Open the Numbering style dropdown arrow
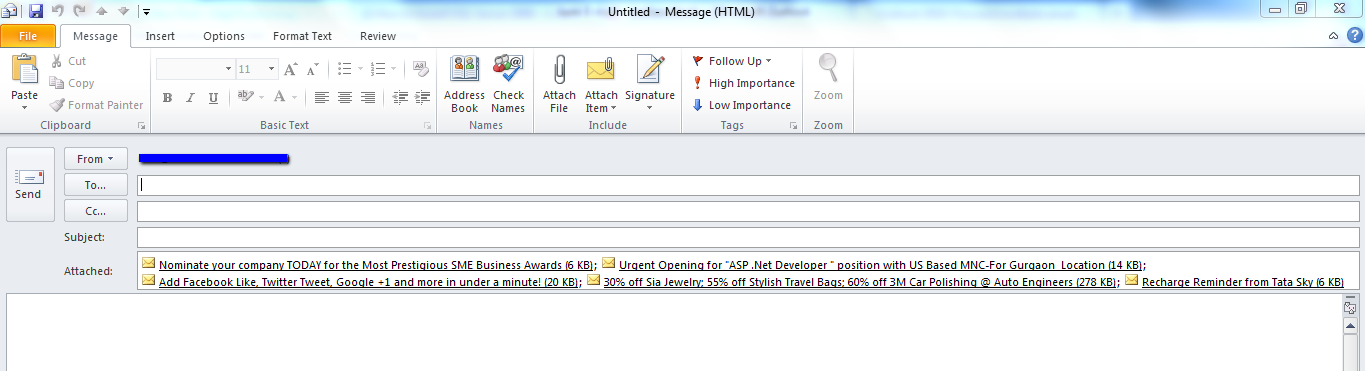The height and width of the screenshot is (371, 1365). pos(393,69)
